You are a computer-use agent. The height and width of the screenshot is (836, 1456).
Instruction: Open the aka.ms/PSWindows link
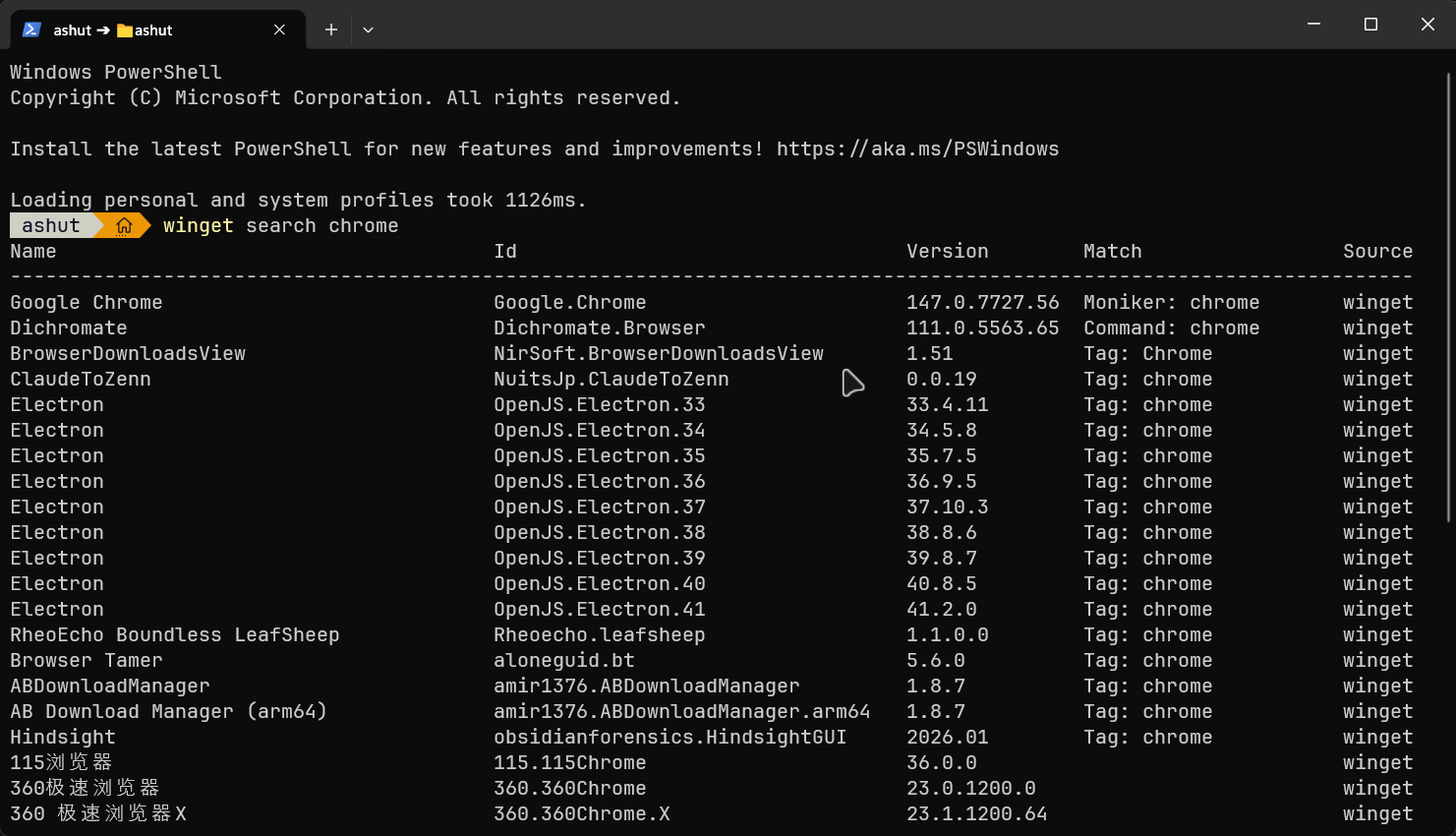pyautogui.click(x=917, y=149)
